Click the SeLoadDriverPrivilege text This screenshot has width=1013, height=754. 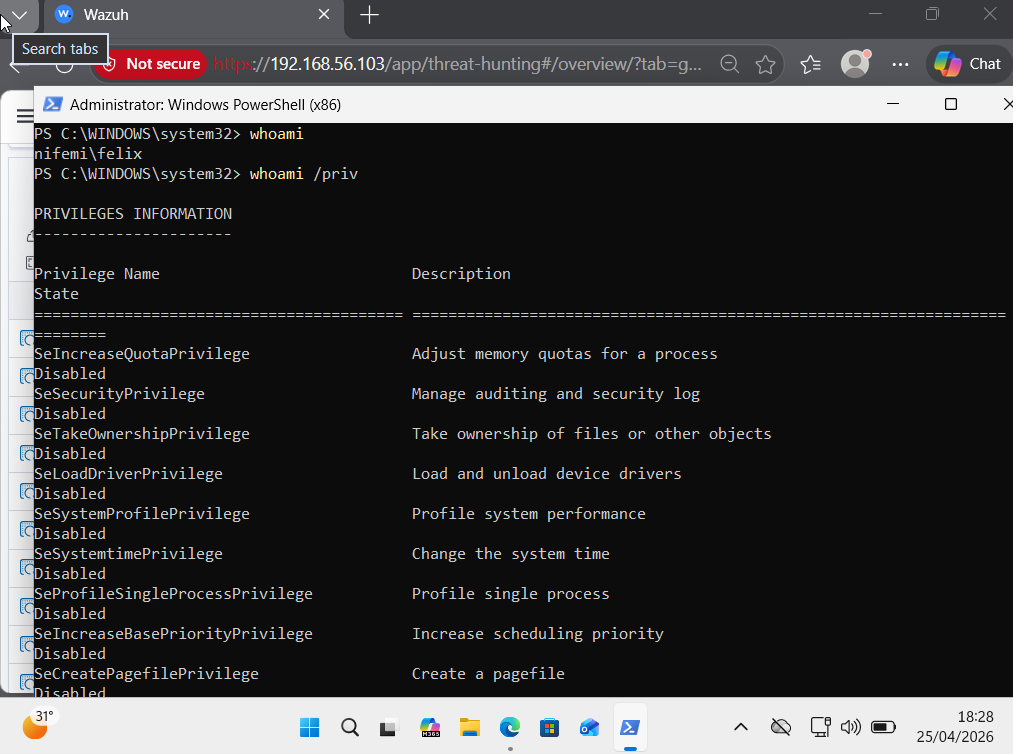pyautogui.click(x=128, y=474)
